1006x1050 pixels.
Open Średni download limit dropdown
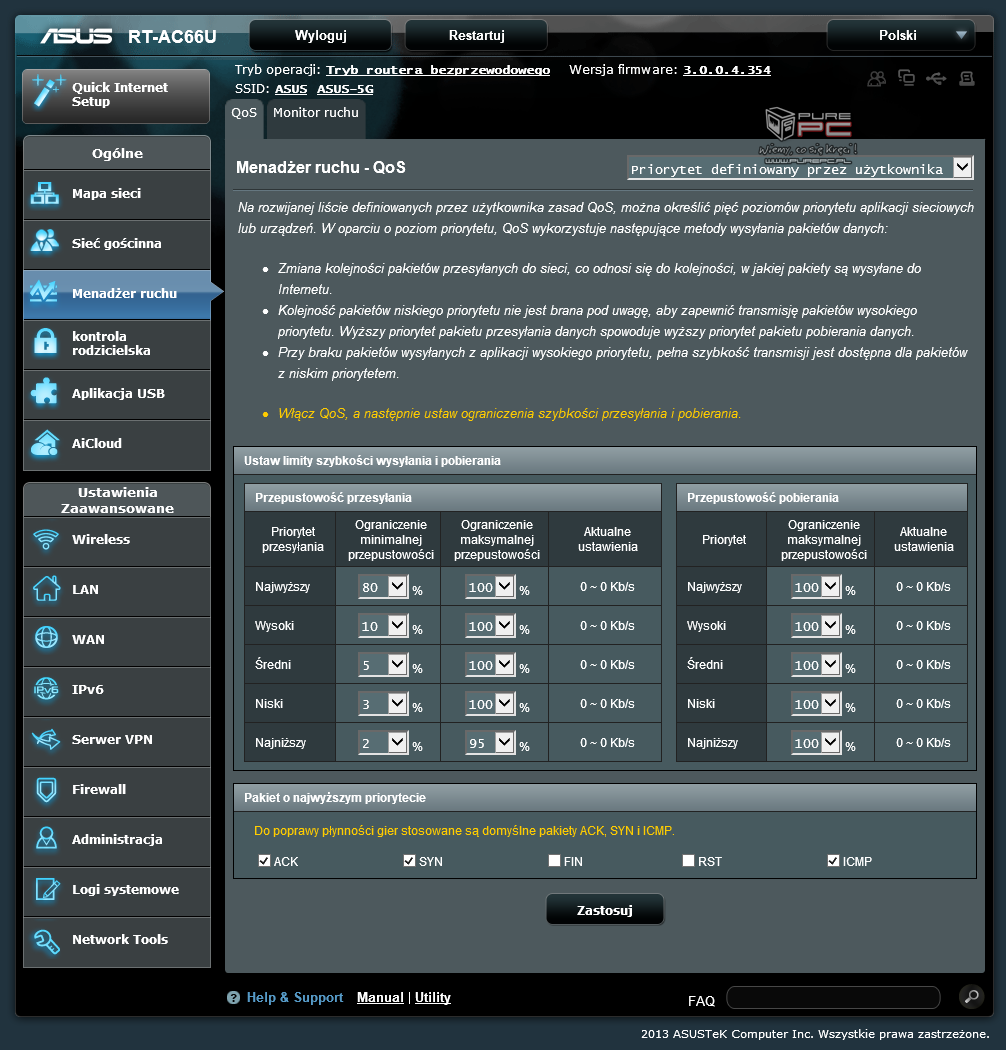point(816,664)
